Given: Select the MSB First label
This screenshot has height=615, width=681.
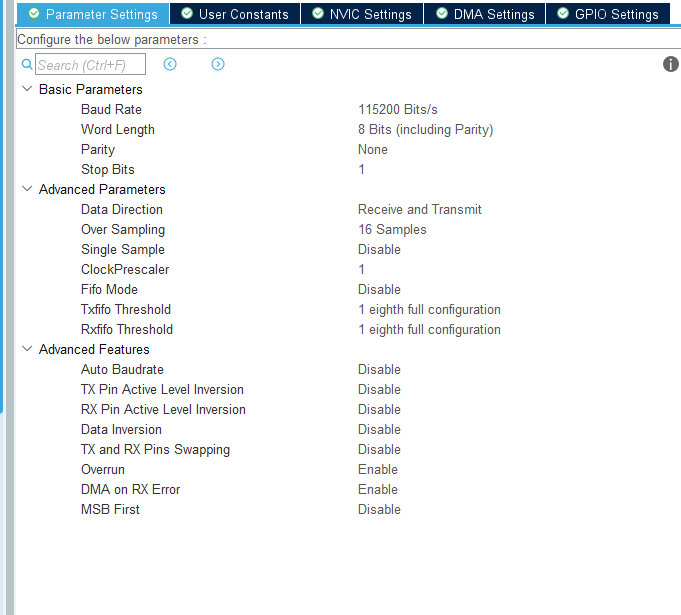Looking at the screenshot, I should pyautogui.click(x=110, y=509).
